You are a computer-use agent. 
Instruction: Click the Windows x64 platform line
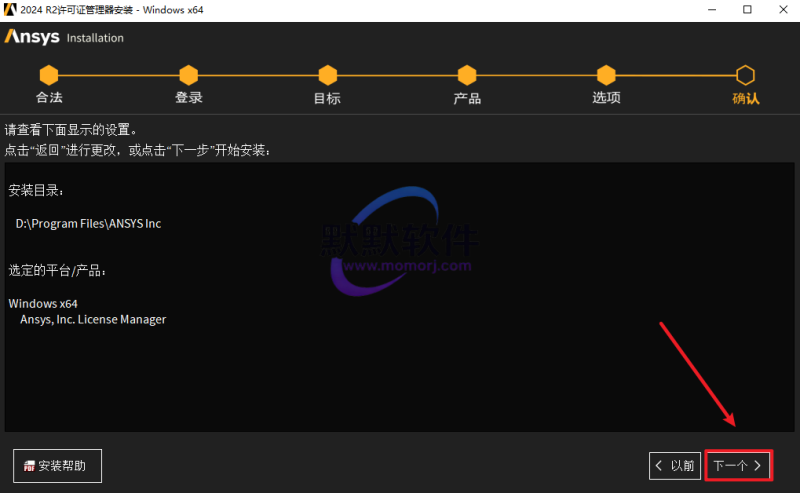(43, 303)
